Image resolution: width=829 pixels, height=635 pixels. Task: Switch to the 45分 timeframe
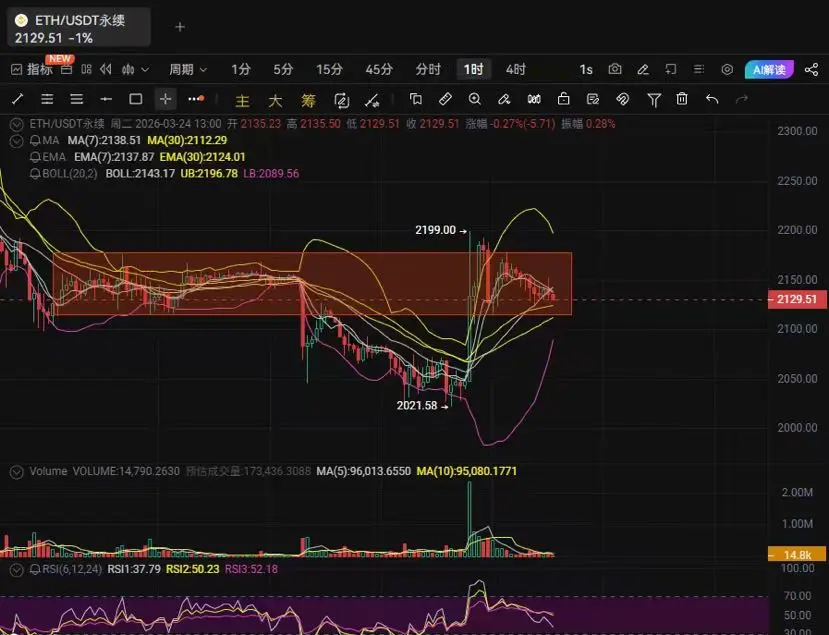coord(379,69)
